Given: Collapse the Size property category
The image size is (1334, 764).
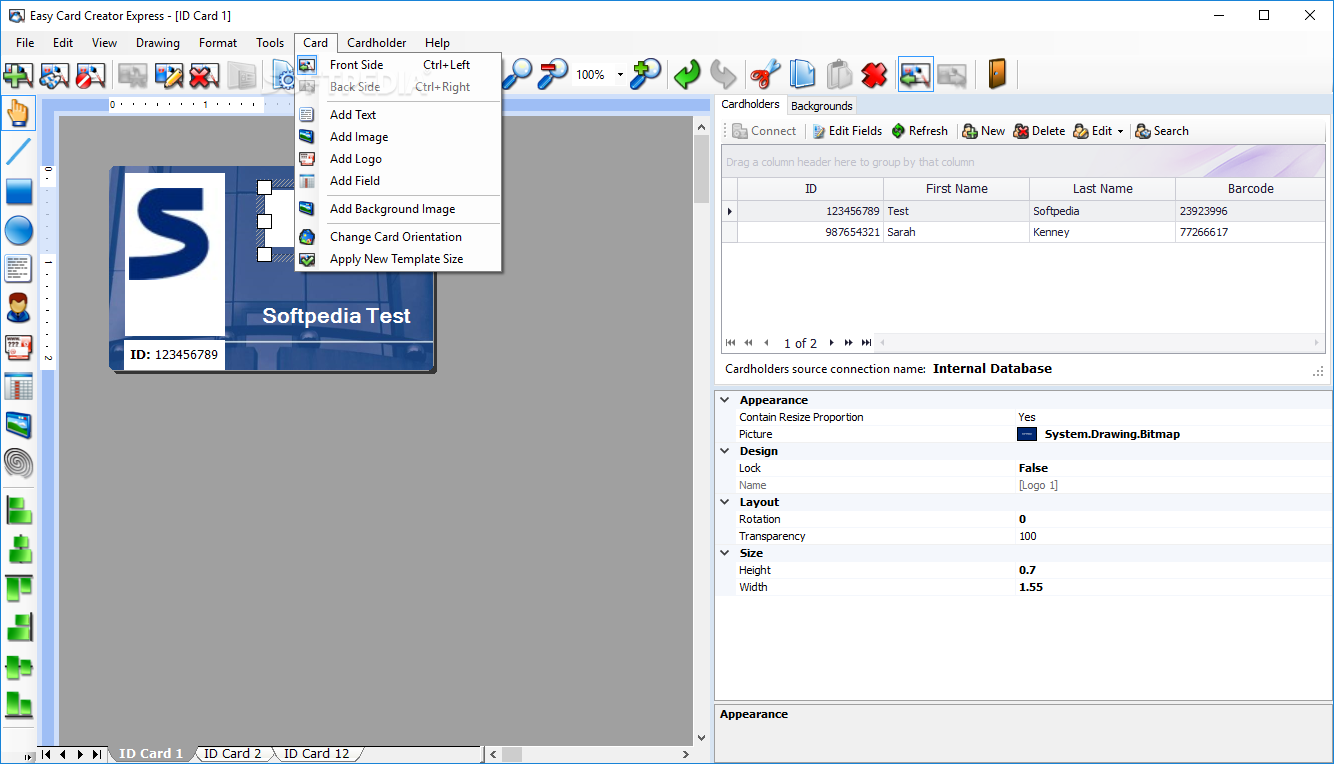Looking at the screenshot, I should point(725,553).
